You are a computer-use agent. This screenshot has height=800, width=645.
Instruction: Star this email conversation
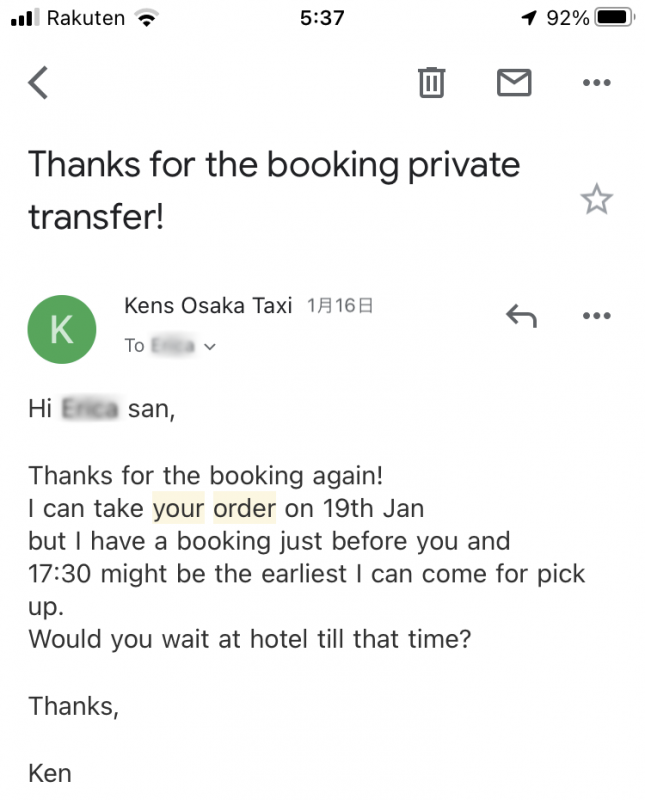click(596, 199)
